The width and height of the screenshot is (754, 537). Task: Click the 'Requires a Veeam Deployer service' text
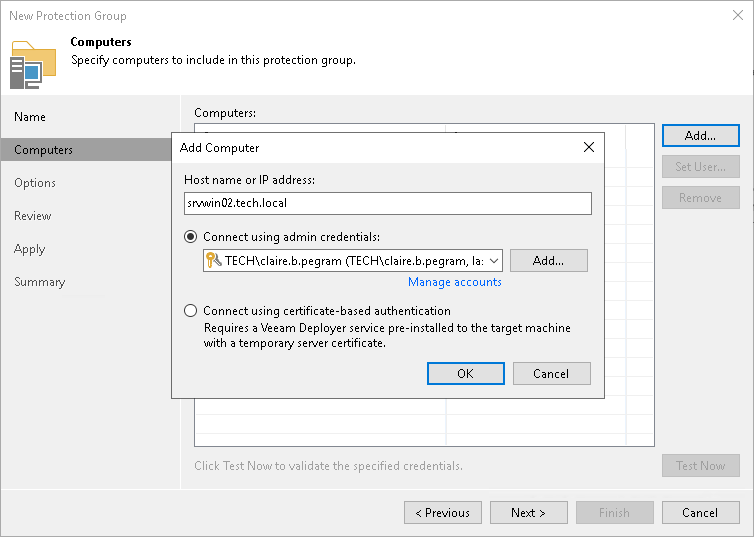pyautogui.click(x=387, y=335)
